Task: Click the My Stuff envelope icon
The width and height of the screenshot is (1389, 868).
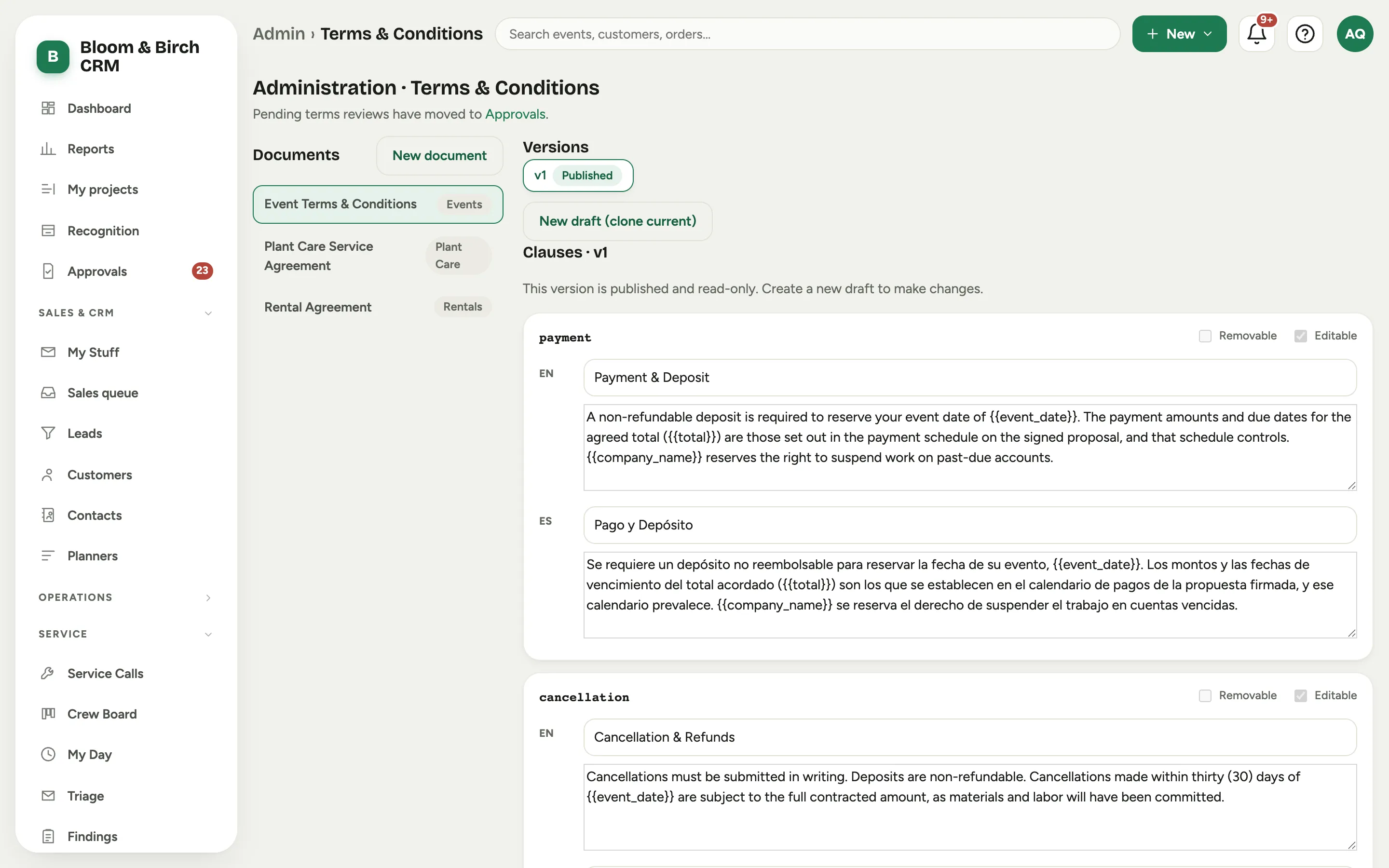Action: [48, 352]
